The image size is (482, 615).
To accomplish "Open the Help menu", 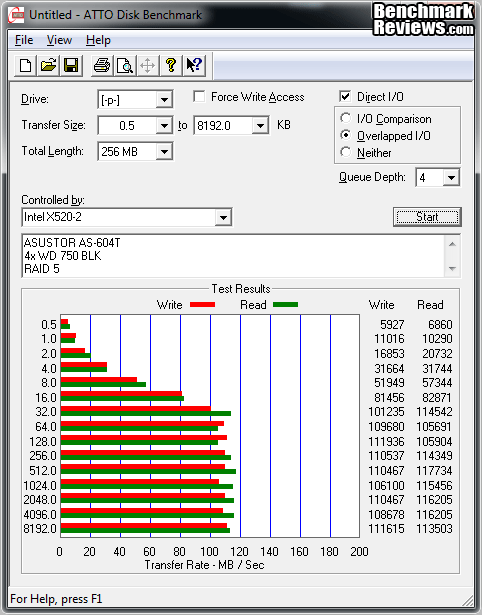I will (x=98, y=40).
